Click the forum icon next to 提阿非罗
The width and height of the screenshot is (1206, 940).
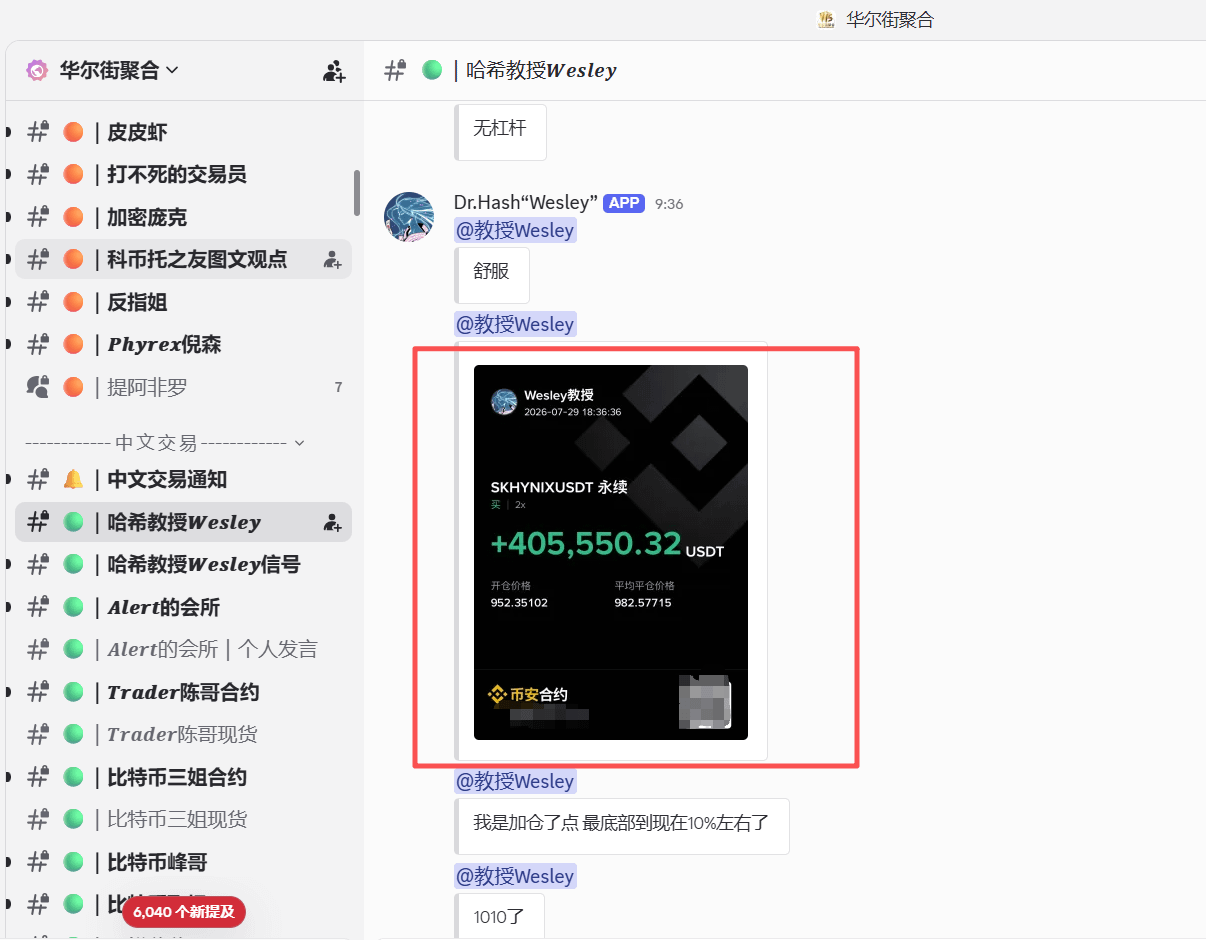[38, 387]
